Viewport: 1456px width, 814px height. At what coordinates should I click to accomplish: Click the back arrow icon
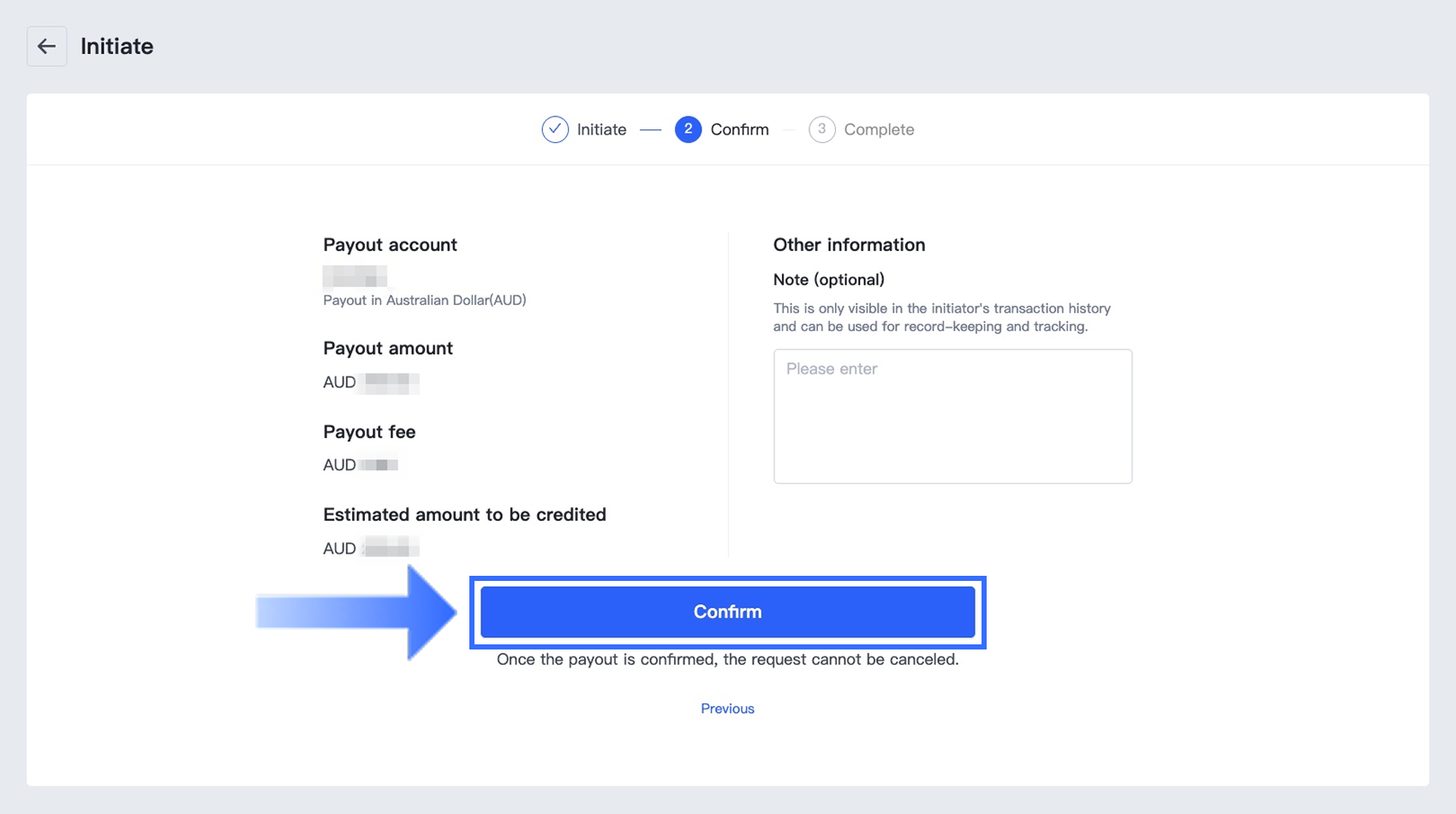coord(47,46)
